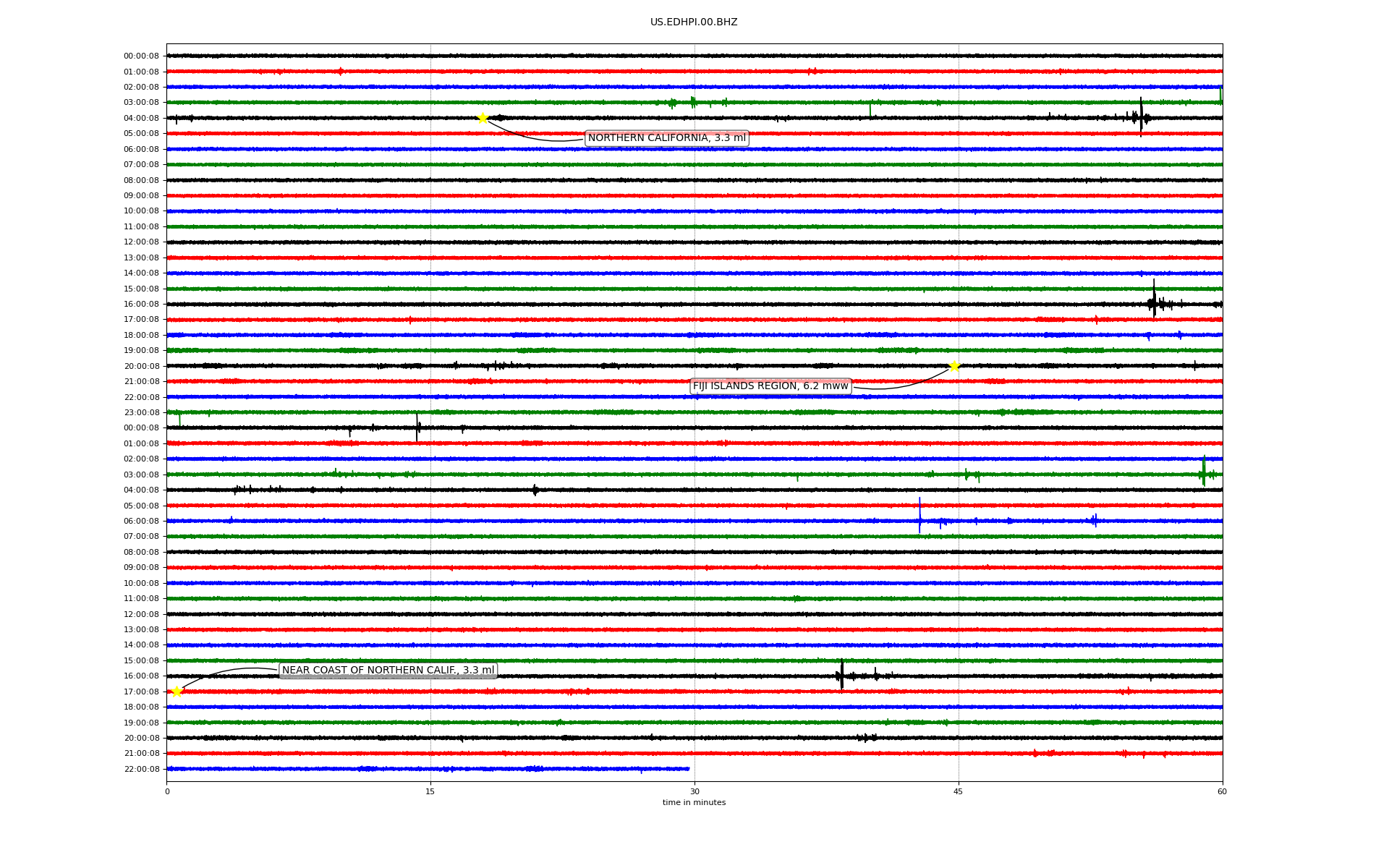Click the 22:00:08 time label at bottom
This screenshot has height=868, width=1389.
tap(141, 769)
